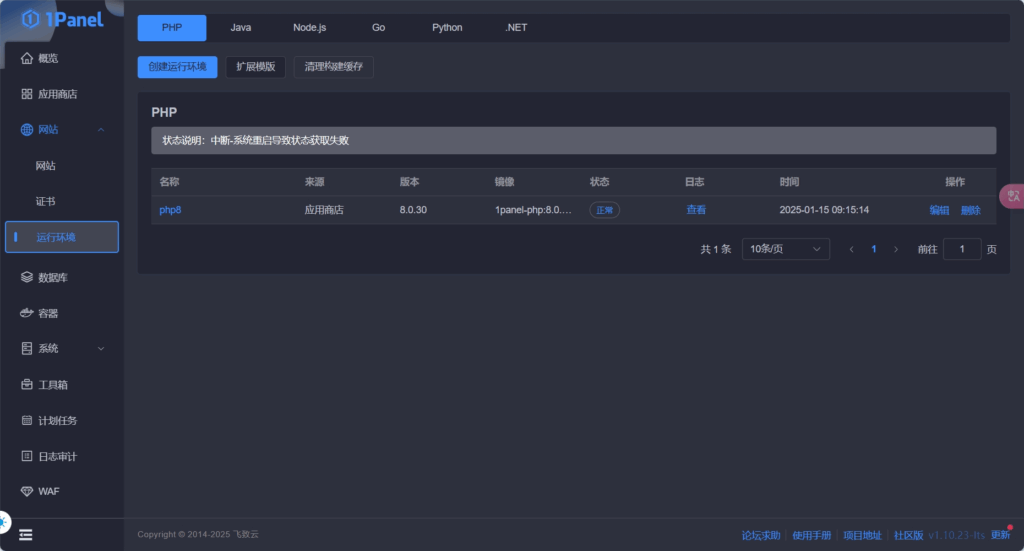
Task: Click the page number jump input field
Action: (962, 249)
